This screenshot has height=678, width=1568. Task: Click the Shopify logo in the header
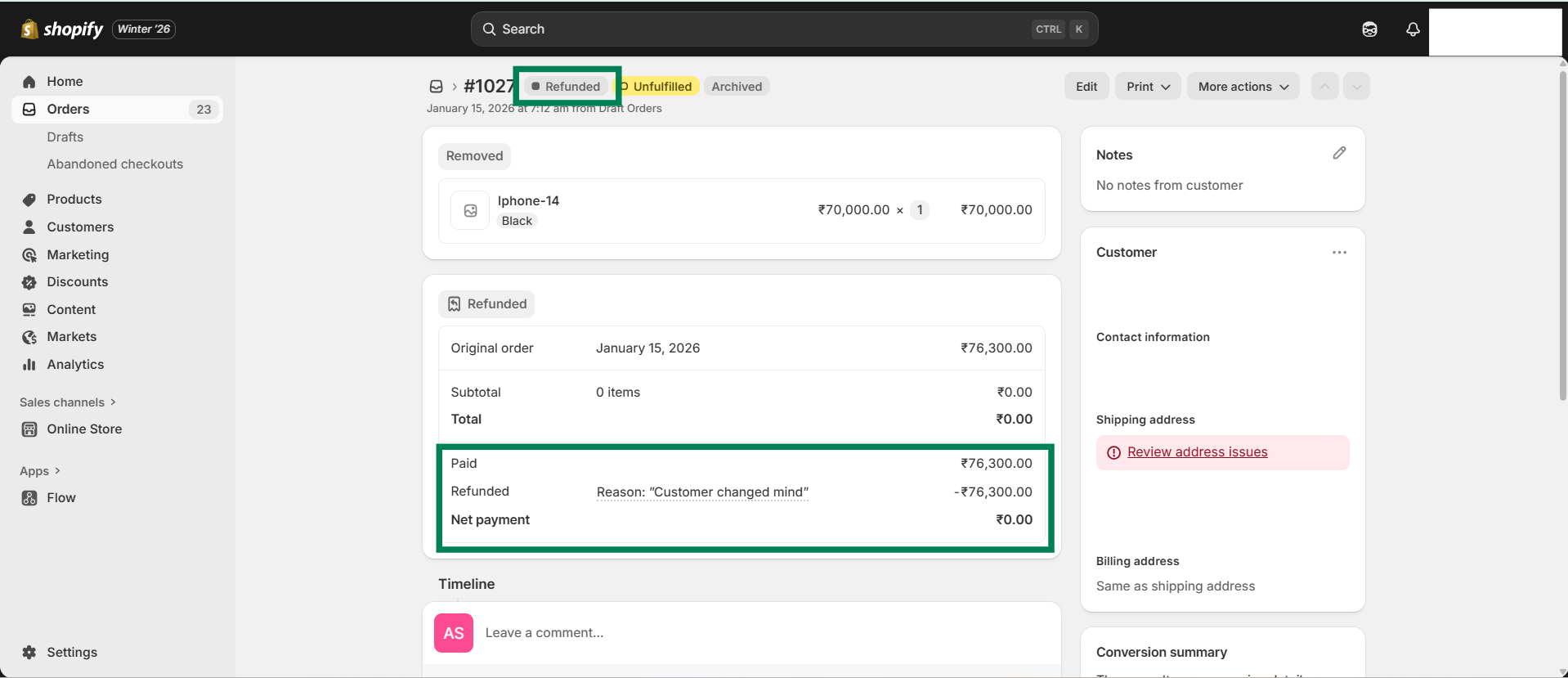[62, 29]
